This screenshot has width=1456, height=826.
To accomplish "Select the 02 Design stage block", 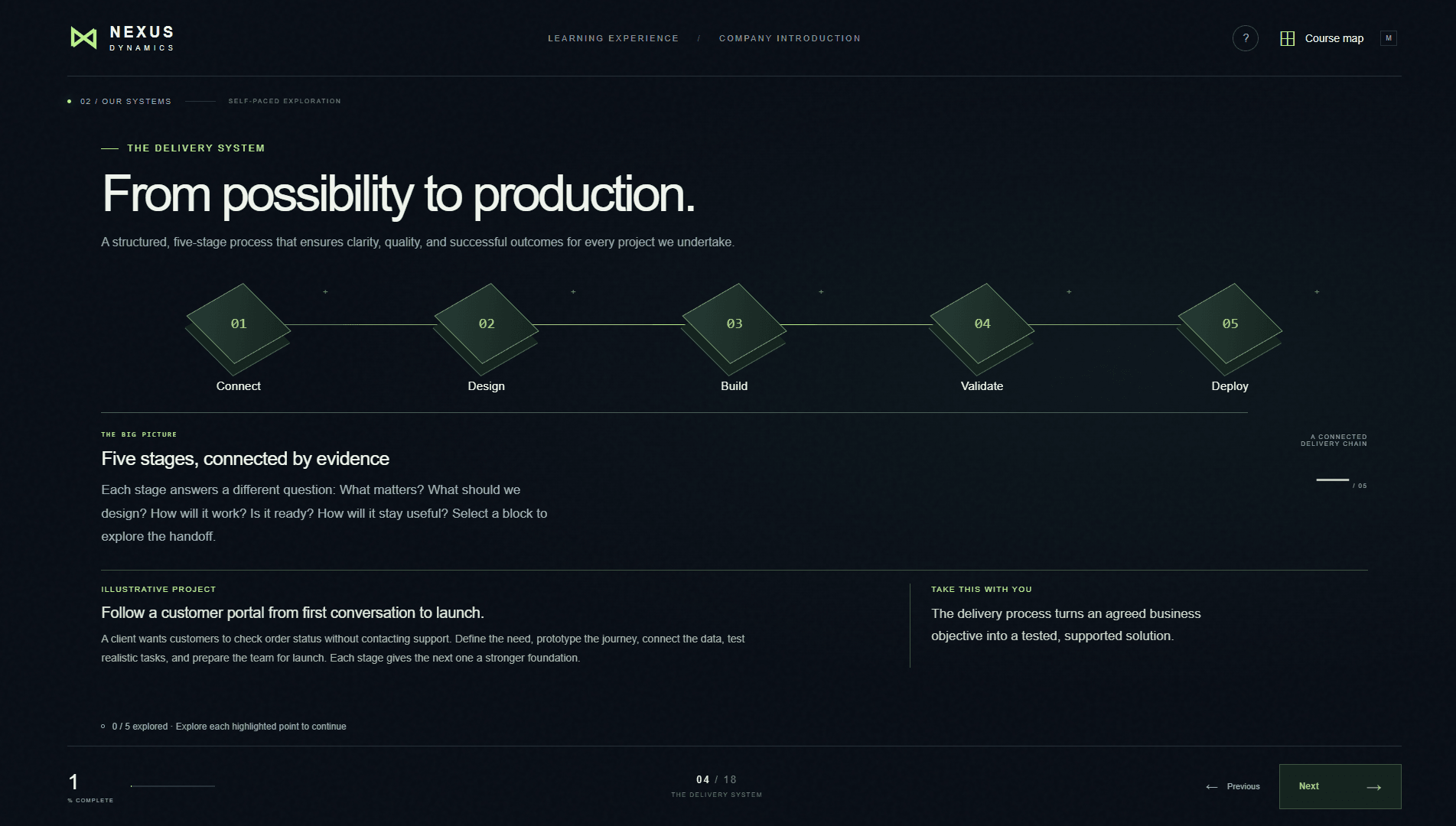I will 487,324.
